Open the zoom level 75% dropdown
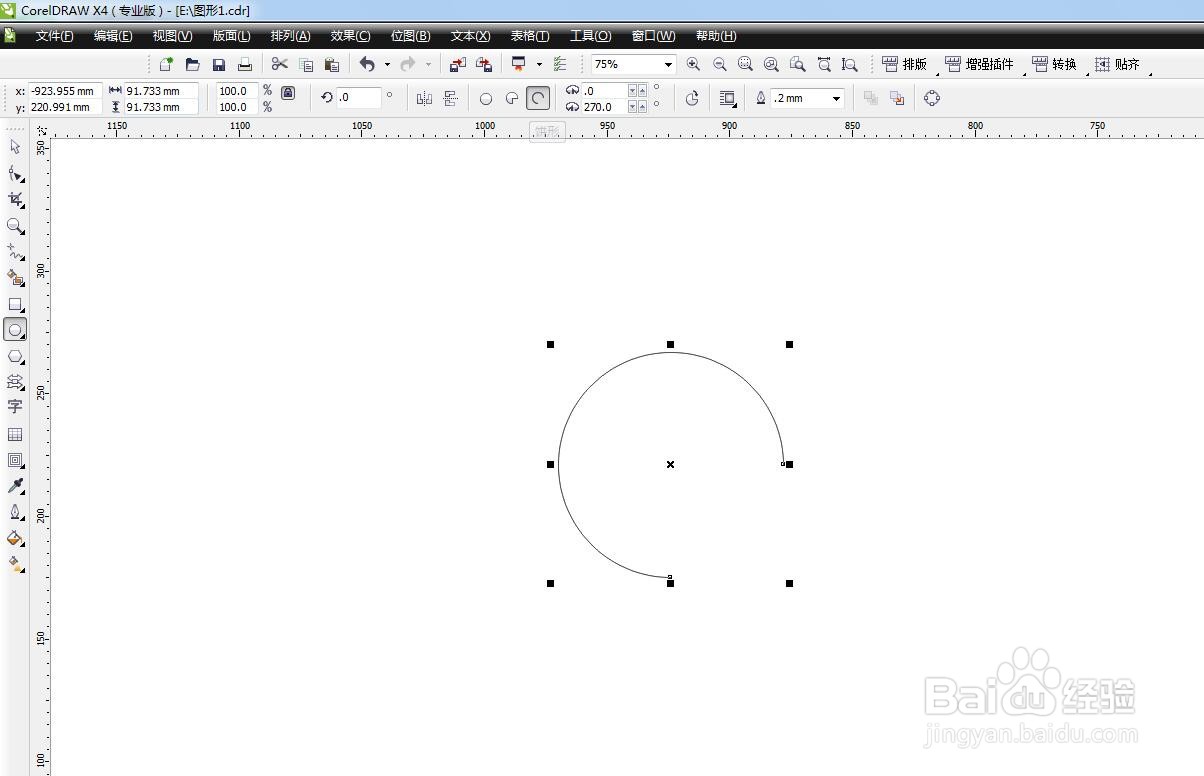Screen dimensions: 1204x776 pyautogui.click(x=668, y=64)
